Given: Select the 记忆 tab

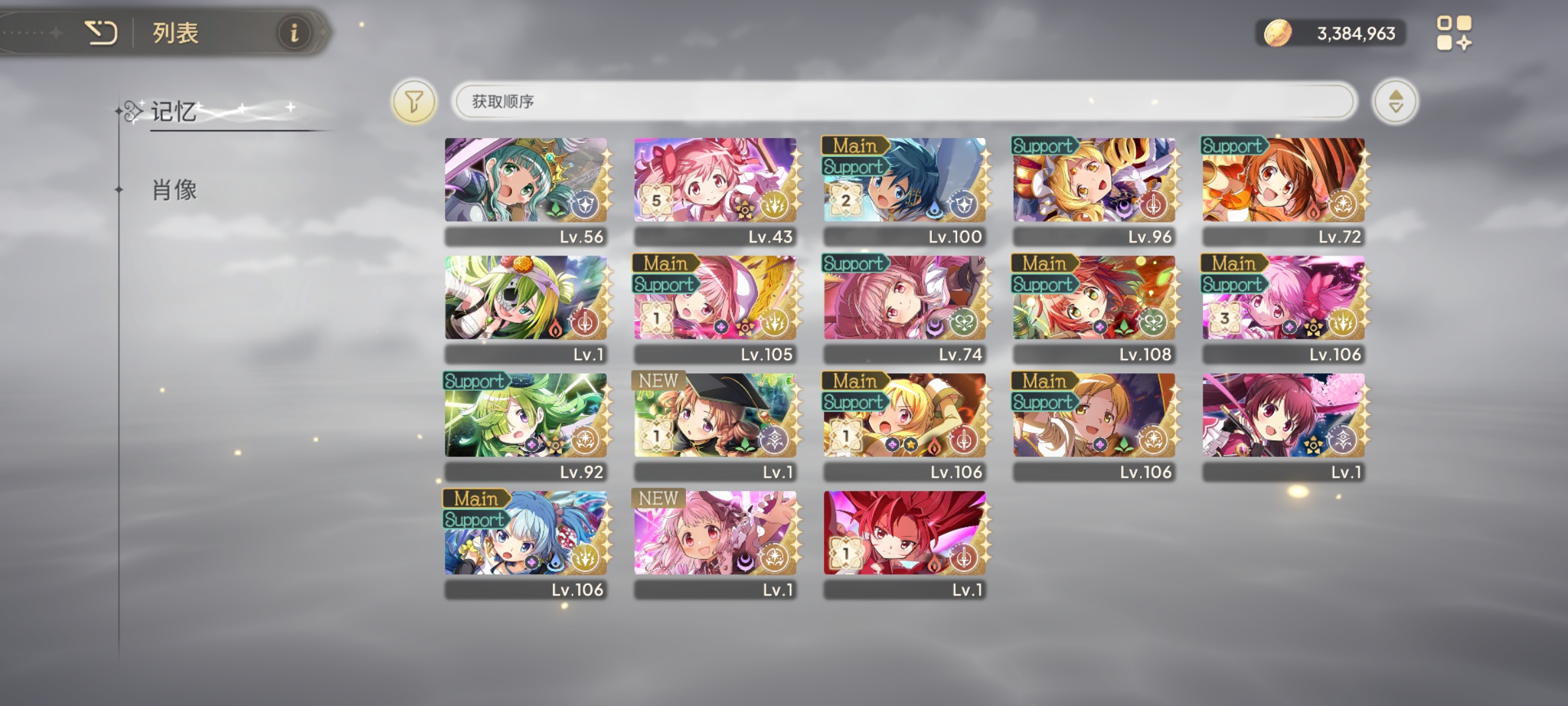Looking at the screenshot, I should click(x=174, y=112).
